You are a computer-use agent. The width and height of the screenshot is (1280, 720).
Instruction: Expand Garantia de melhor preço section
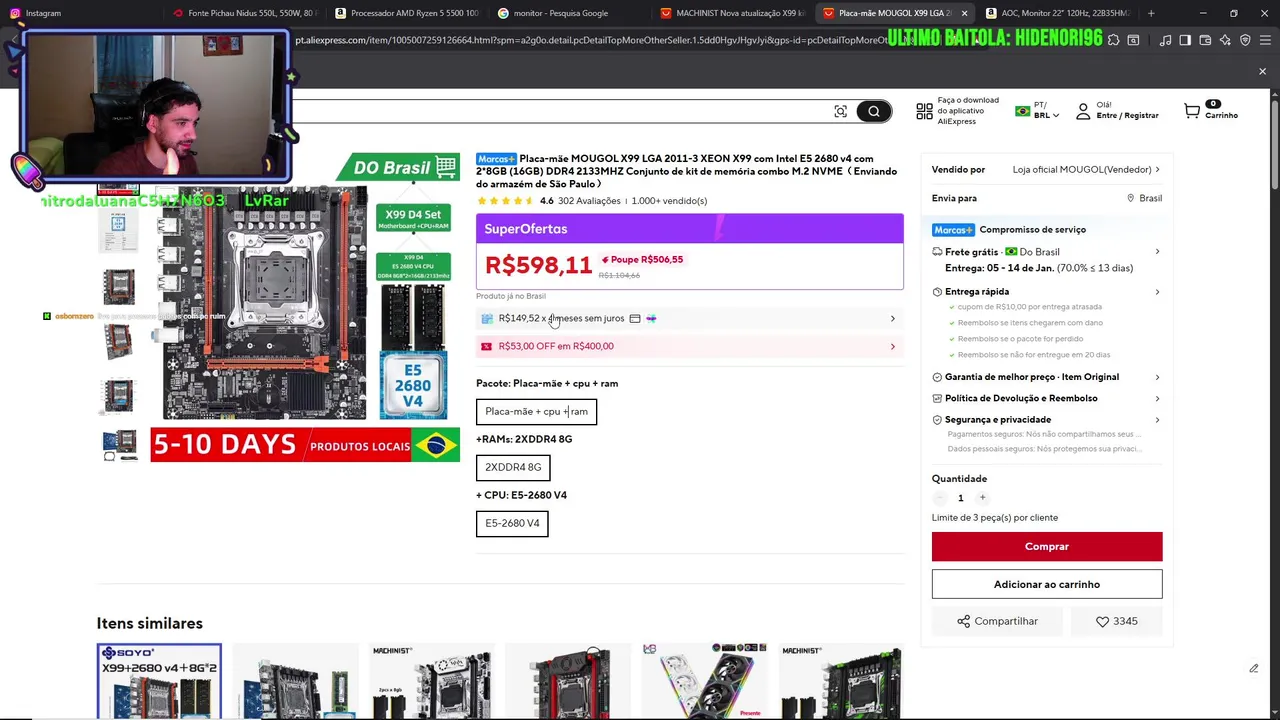1047,377
